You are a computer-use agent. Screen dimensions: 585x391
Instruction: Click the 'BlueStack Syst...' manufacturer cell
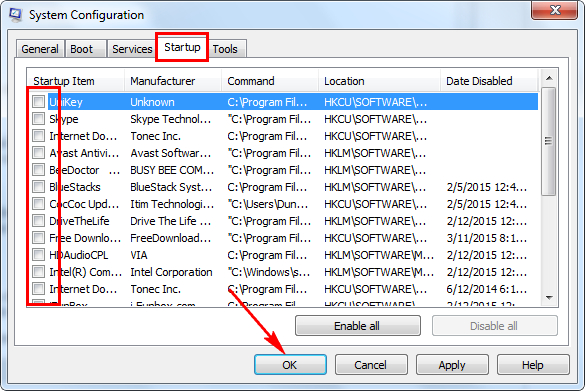[171, 187]
